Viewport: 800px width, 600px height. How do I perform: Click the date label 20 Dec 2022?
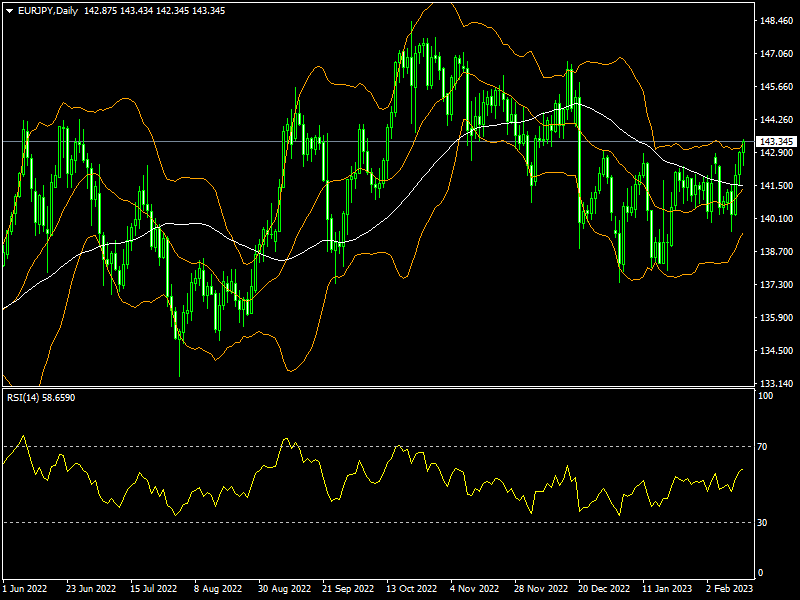604,588
